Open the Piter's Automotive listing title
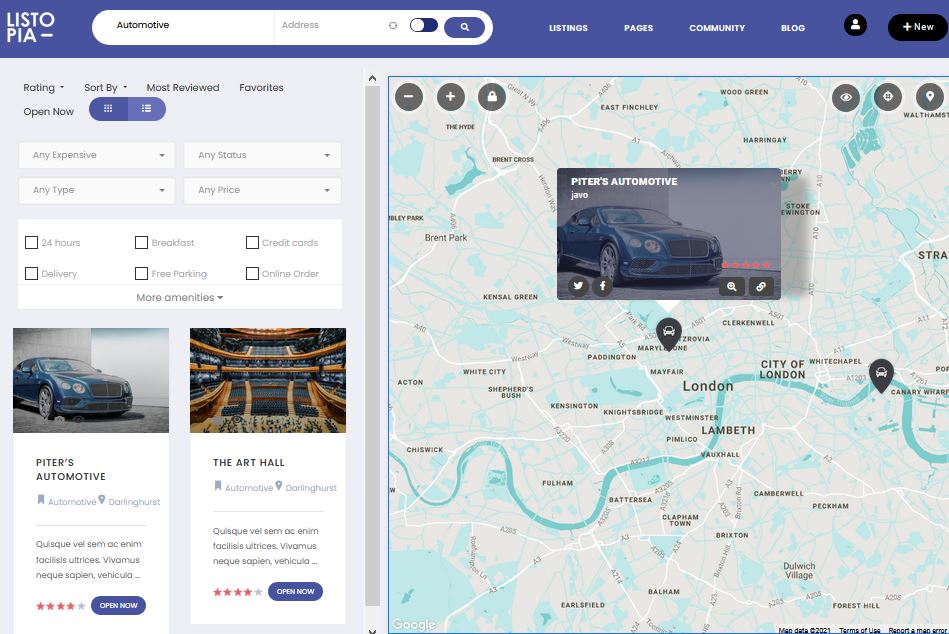 (71, 469)
